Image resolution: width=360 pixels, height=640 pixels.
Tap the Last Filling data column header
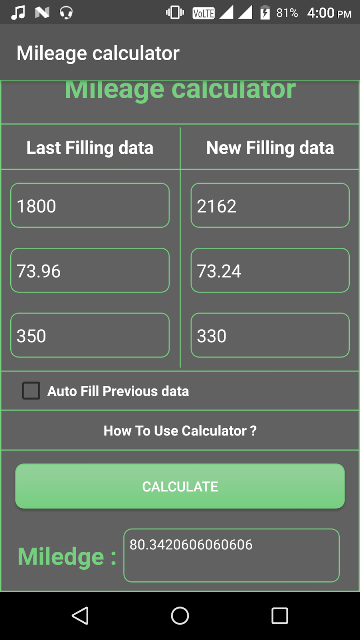[90, 147]
